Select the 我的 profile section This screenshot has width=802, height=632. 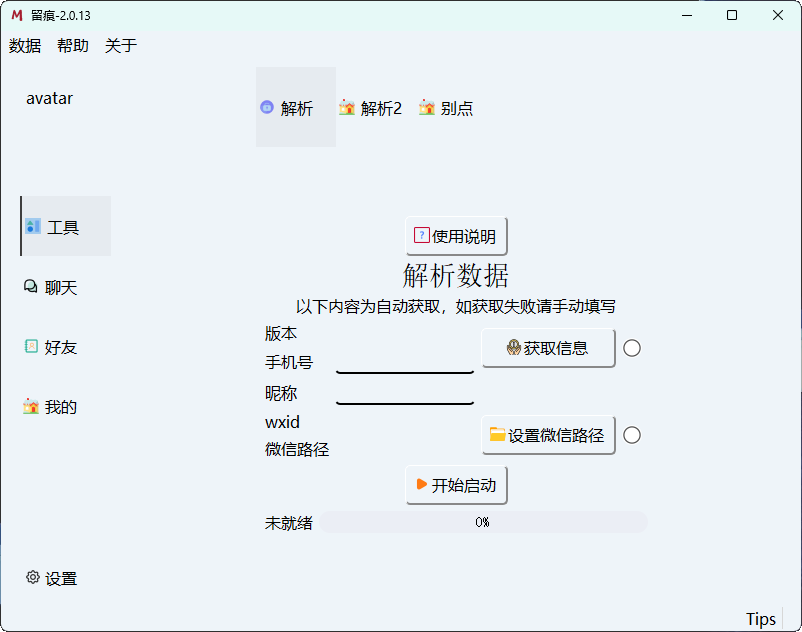click(x=60, y=406)
